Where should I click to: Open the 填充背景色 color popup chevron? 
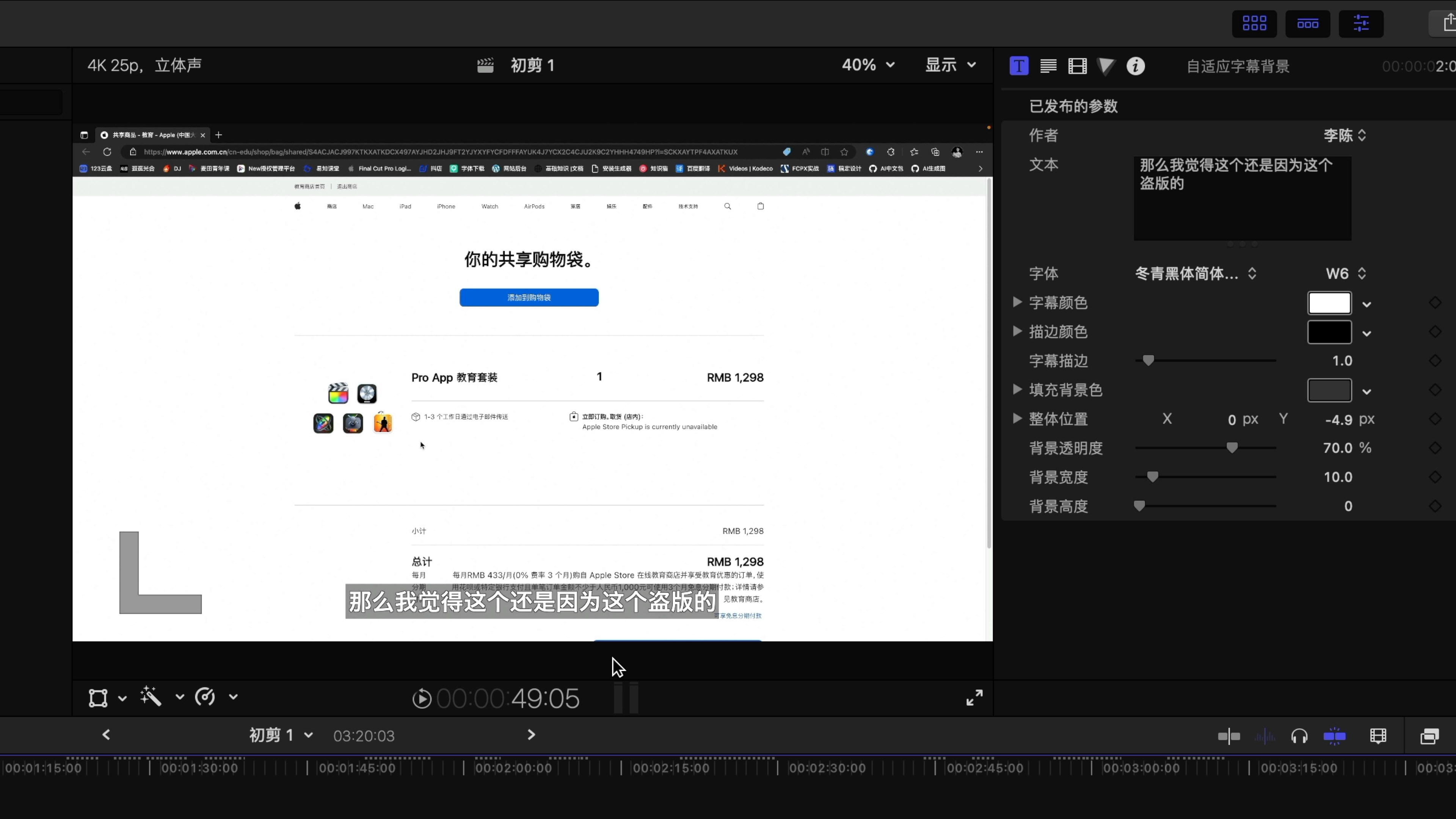(1367, 392)
